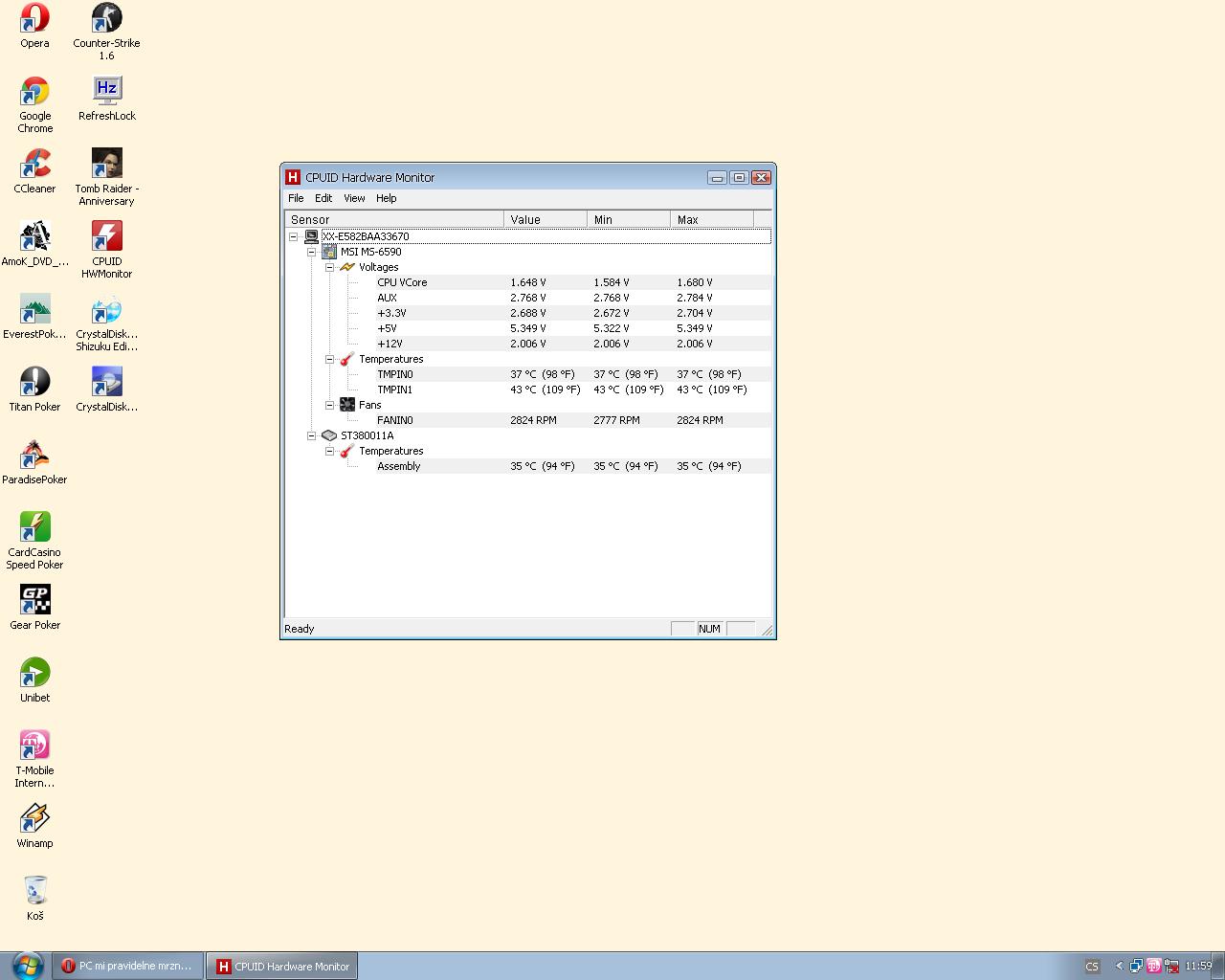Select the Unibet desktop shortcut

coord(34,680)
